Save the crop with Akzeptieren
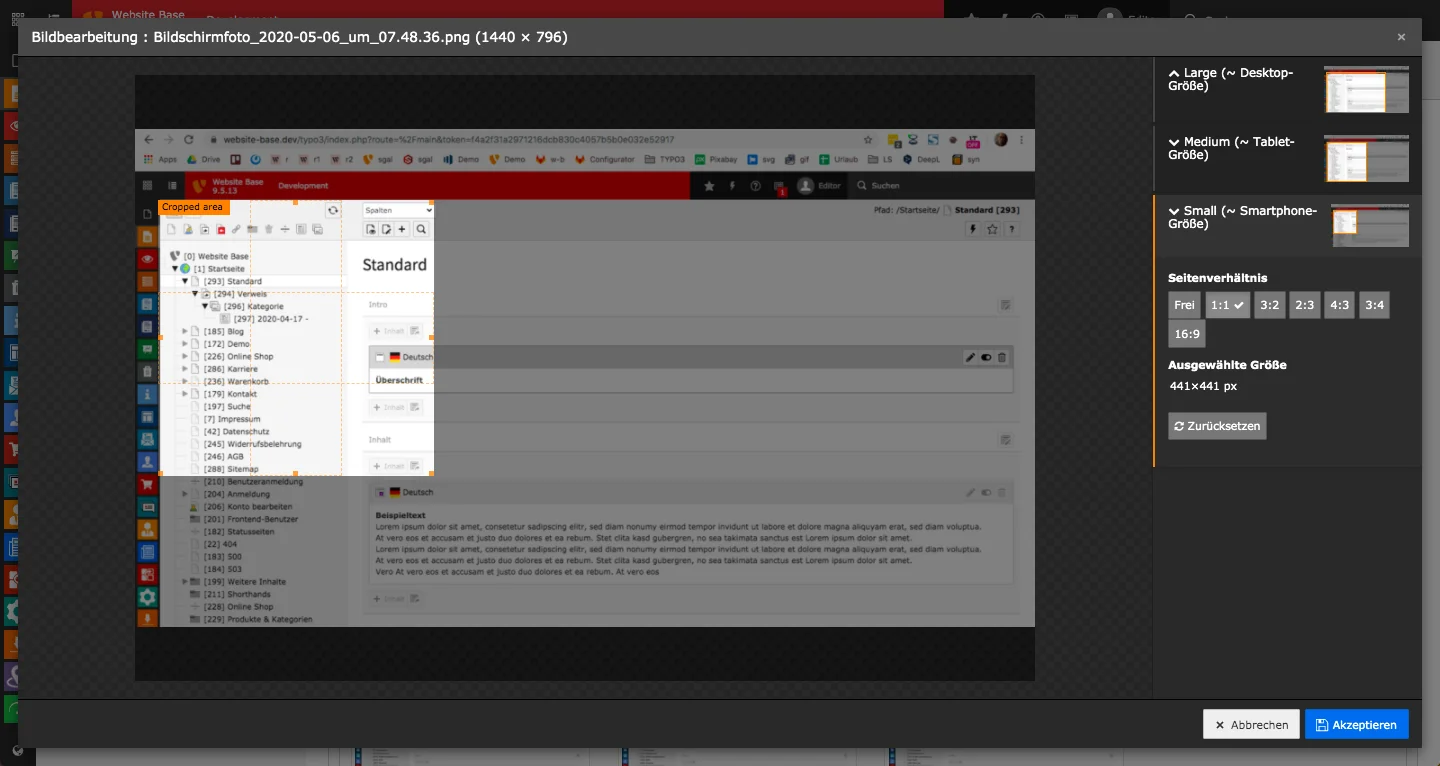Screen dimensions: 1440x766 point(1356,724)
